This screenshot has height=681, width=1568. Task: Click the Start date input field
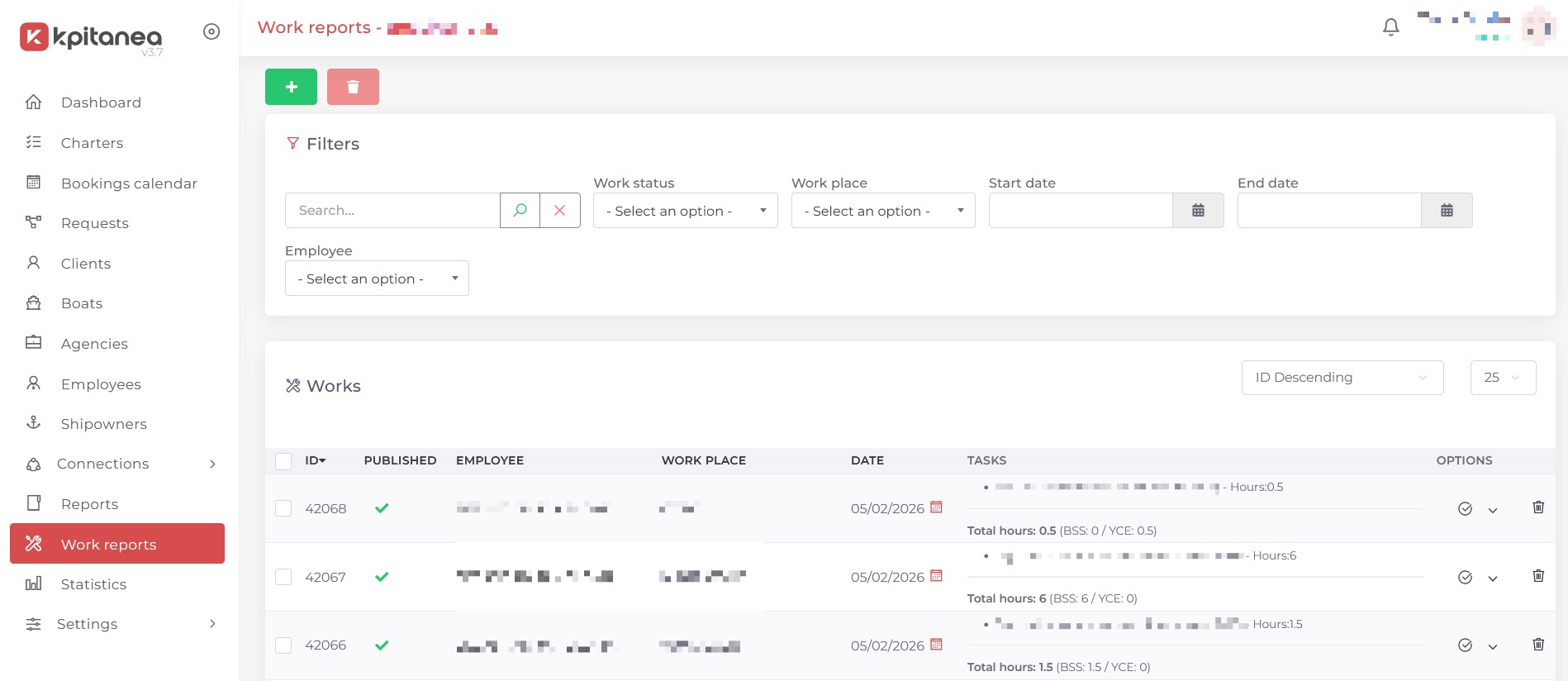(1081, 211)
